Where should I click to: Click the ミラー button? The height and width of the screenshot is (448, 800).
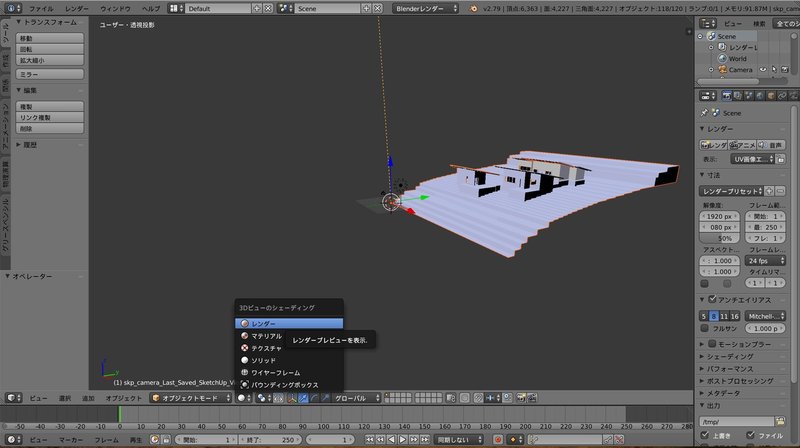pyautogui.click(x=49, y=74)
